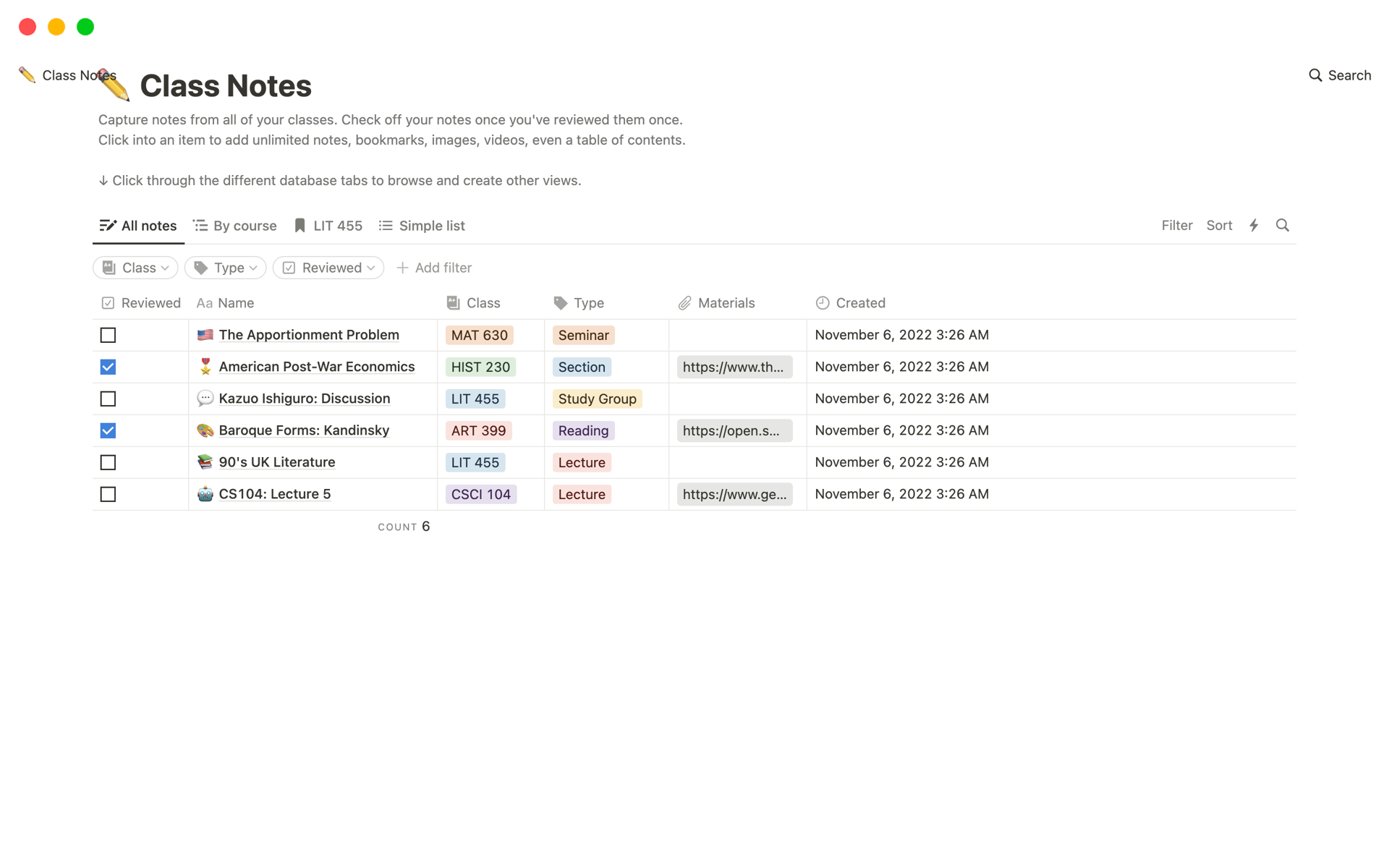Click the palette icon next to Baroque Forms
This screenshot has height=868, width=1389.
[x=205, y=430]
